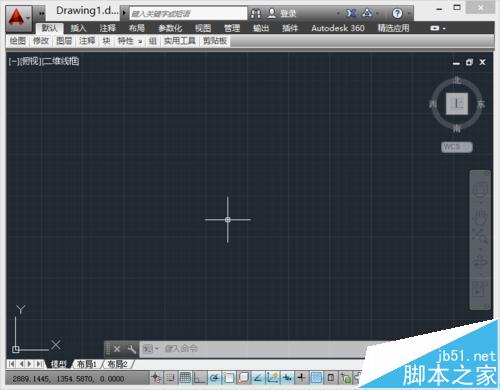Viewport: 500px width, 390px height.
Task: Click the ViewCube 南 compass direction
Action: 457,128
